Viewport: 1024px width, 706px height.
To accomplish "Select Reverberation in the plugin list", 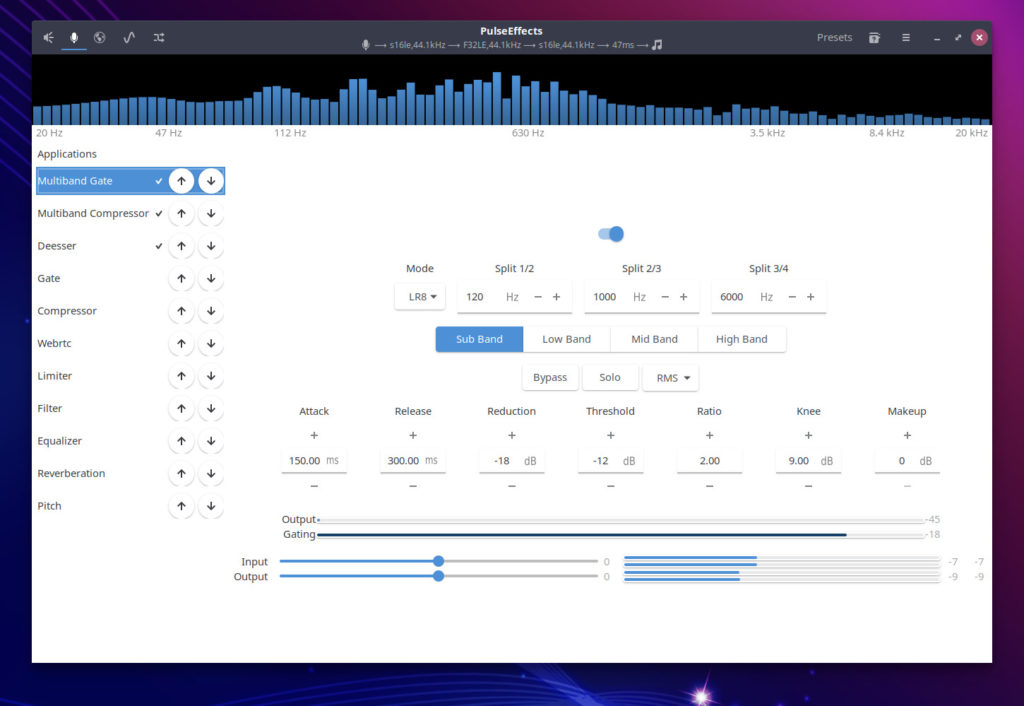I will tap(131, 473).
